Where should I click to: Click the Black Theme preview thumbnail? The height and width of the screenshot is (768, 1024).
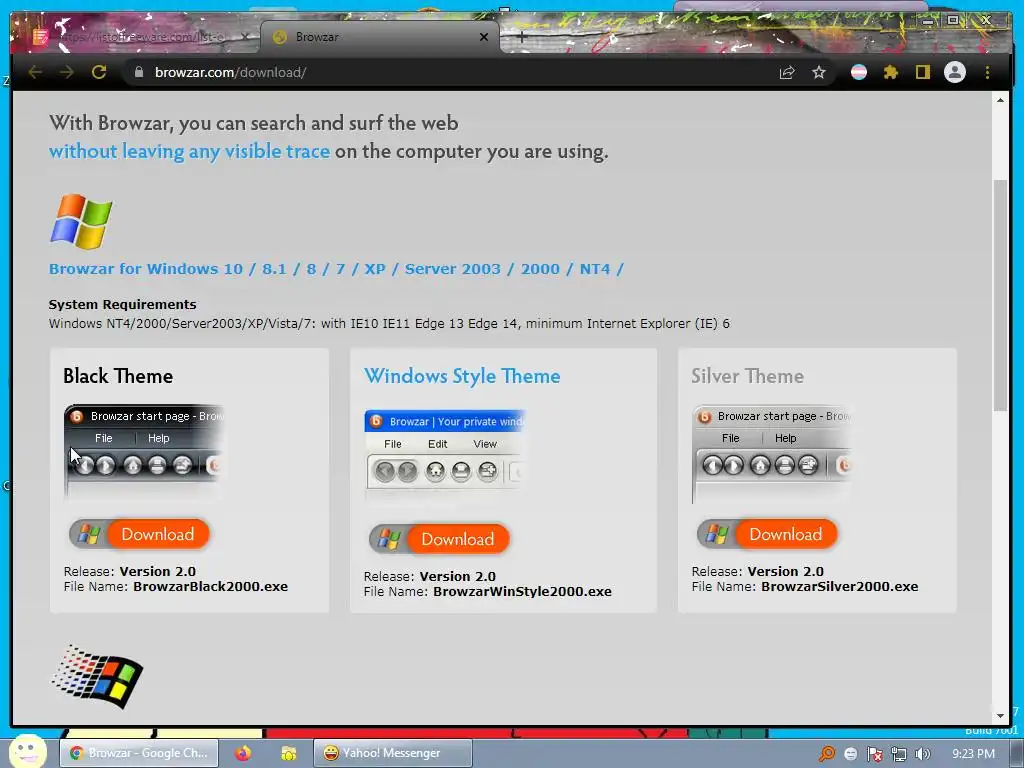pyautogui.click(x=144, y=452)
